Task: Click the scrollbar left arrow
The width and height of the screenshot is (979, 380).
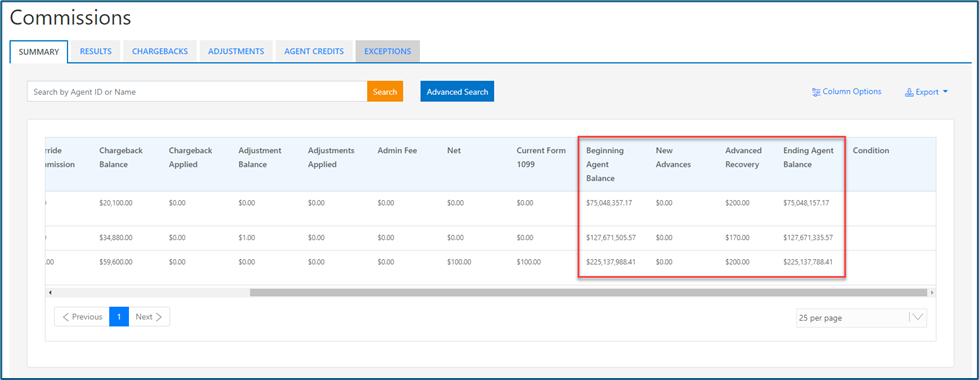Action: click(50, 292)
